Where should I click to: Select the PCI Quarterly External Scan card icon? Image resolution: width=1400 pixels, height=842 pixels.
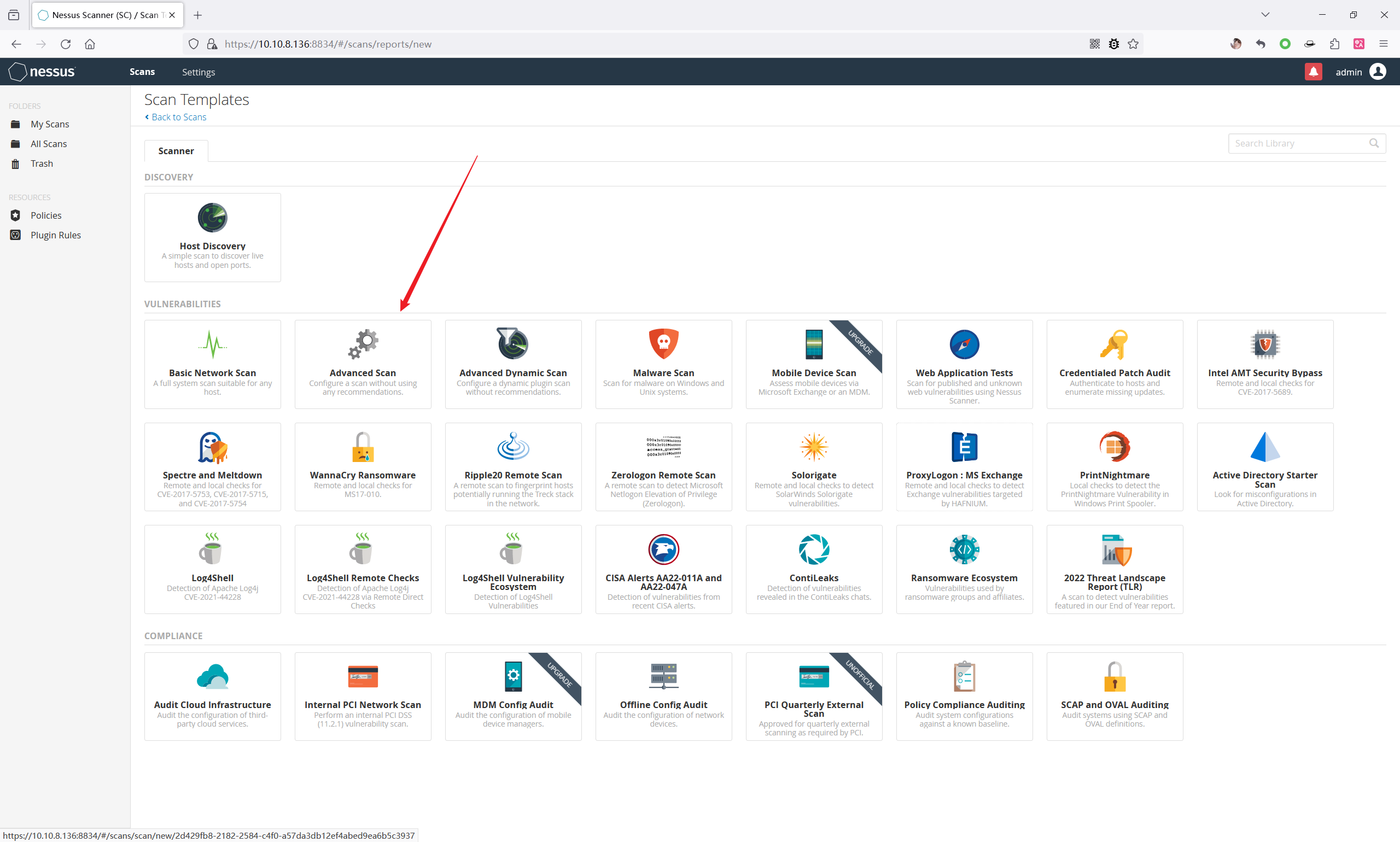(814, 676)
